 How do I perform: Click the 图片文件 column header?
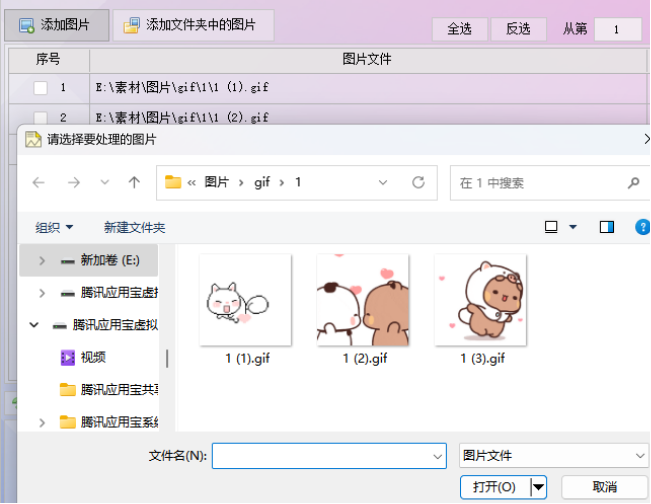(367, 59)
